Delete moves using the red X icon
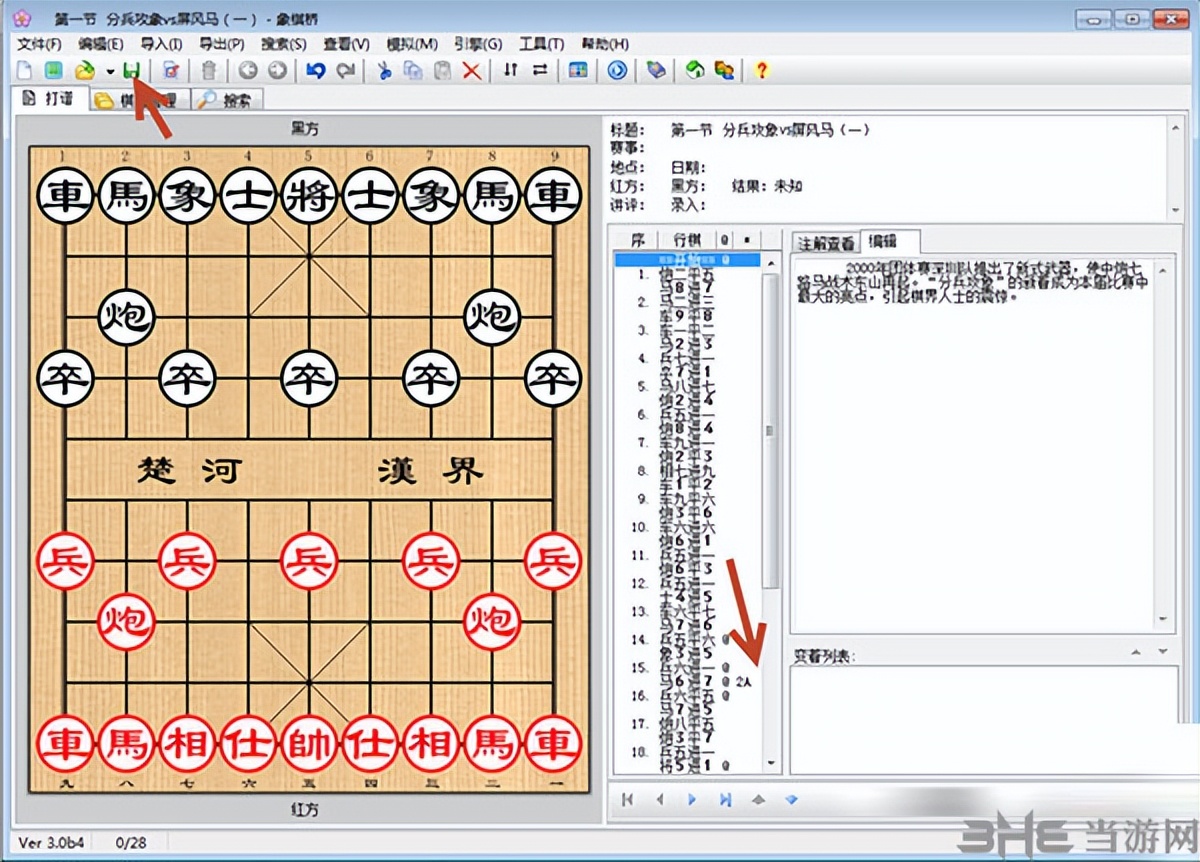The height and width of the screenshot is (862, 1200). point(468,70)
